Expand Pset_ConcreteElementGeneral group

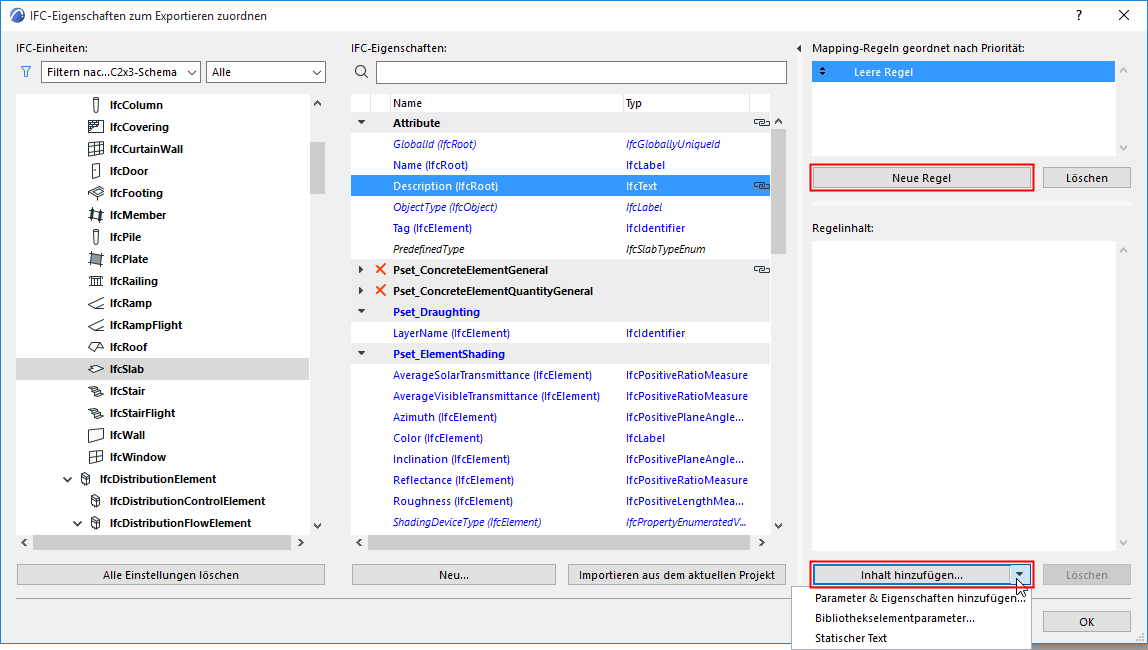point(361,269)
